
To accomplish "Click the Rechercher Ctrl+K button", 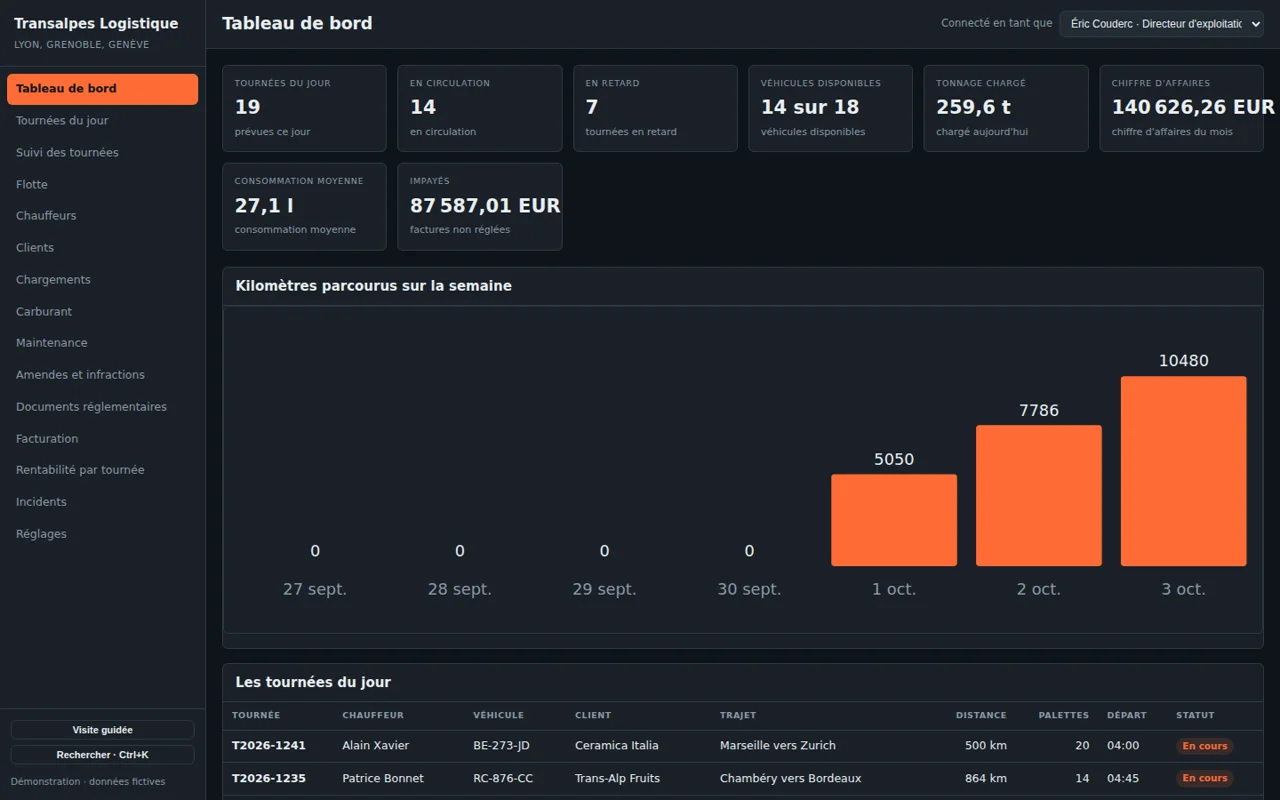I will pyautogui.click(x=102, y=755).
